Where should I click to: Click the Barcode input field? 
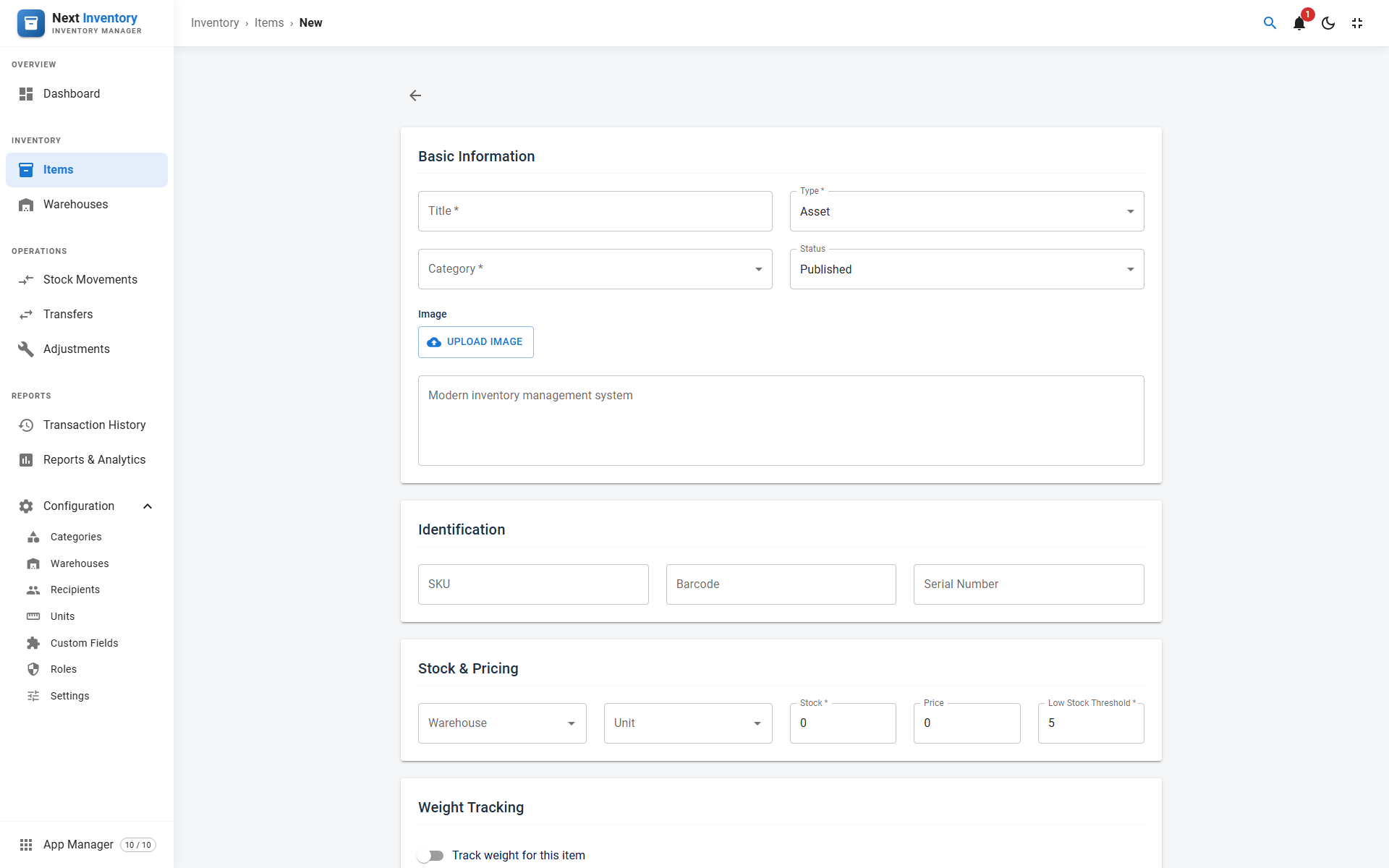click(781, 584)
